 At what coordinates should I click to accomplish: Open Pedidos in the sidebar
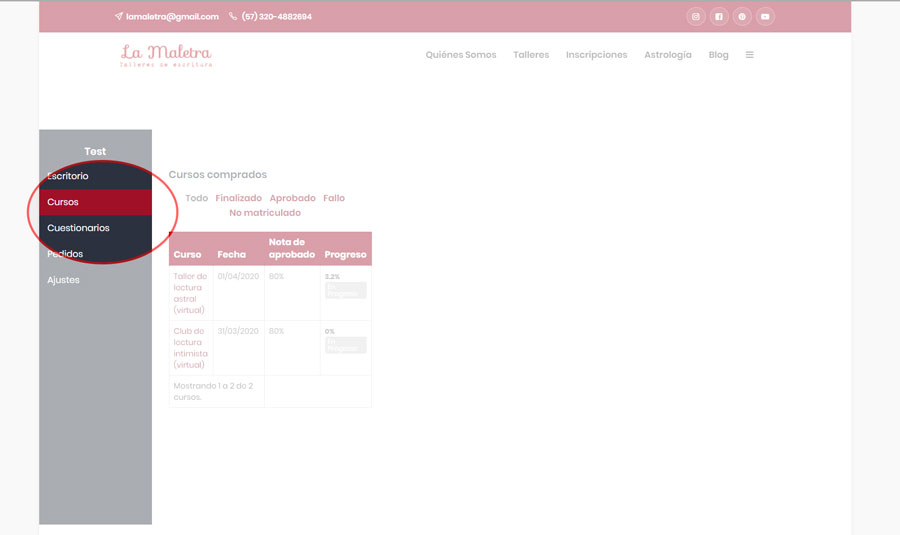[x=95, y=254]
